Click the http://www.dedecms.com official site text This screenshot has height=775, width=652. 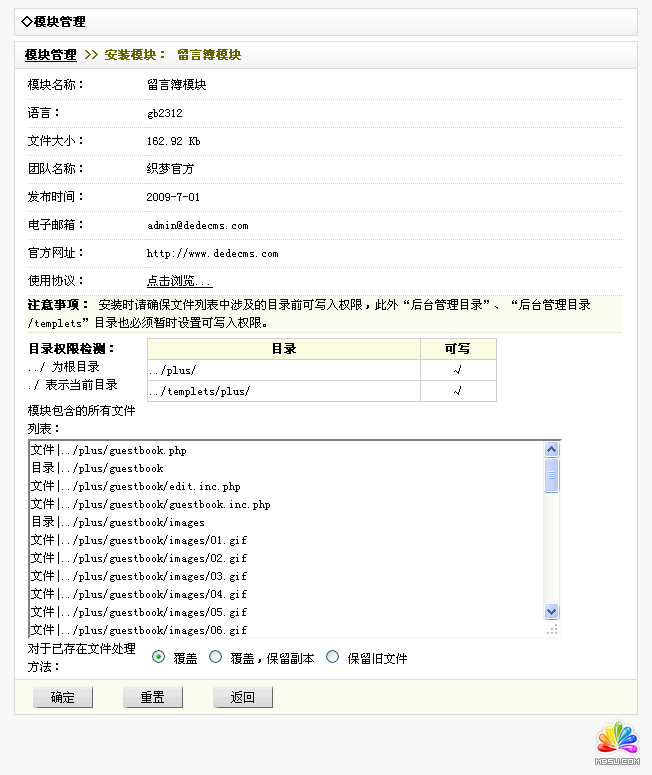tap(212, 254)
